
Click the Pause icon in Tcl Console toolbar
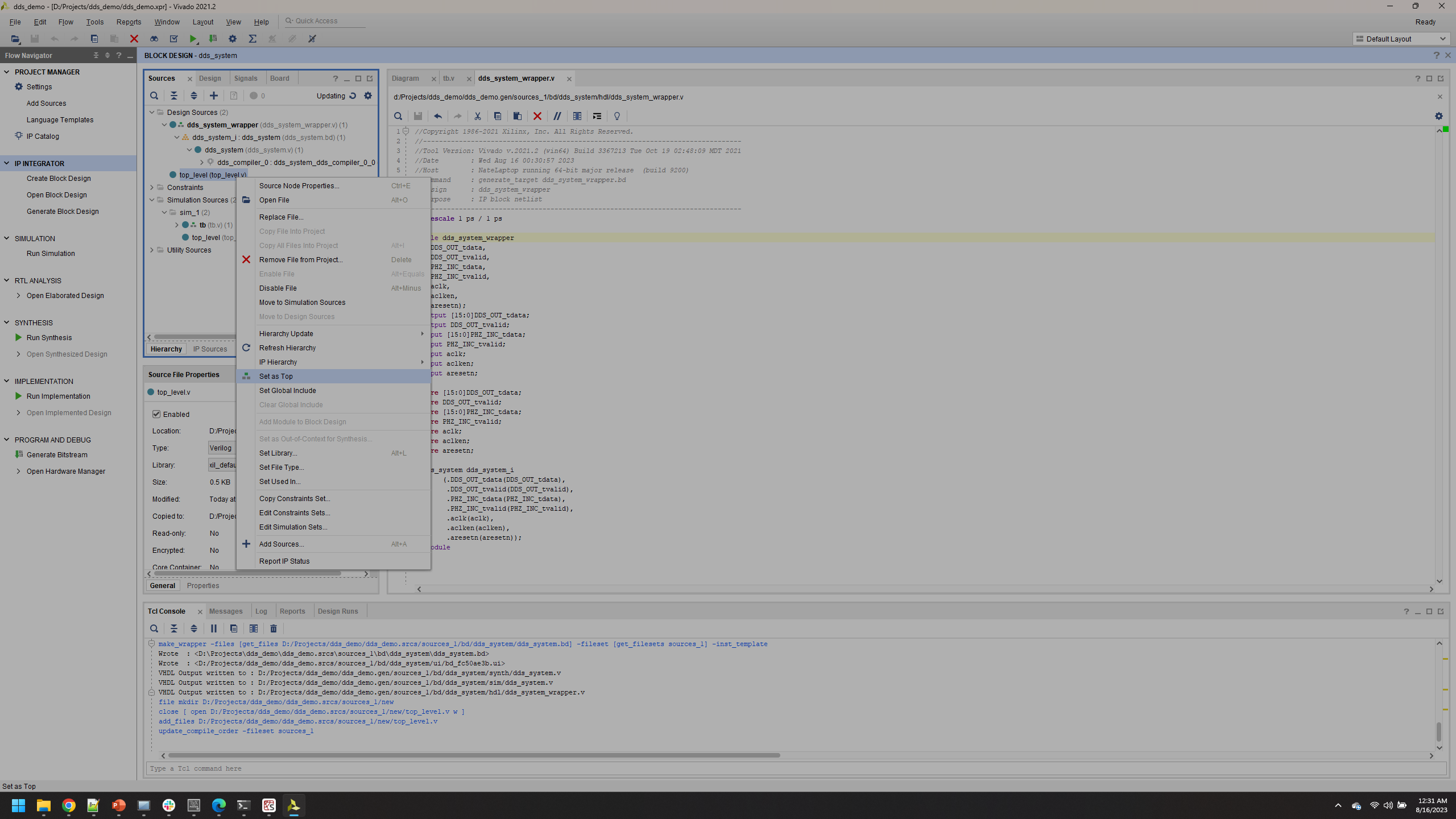click(214, 628)
